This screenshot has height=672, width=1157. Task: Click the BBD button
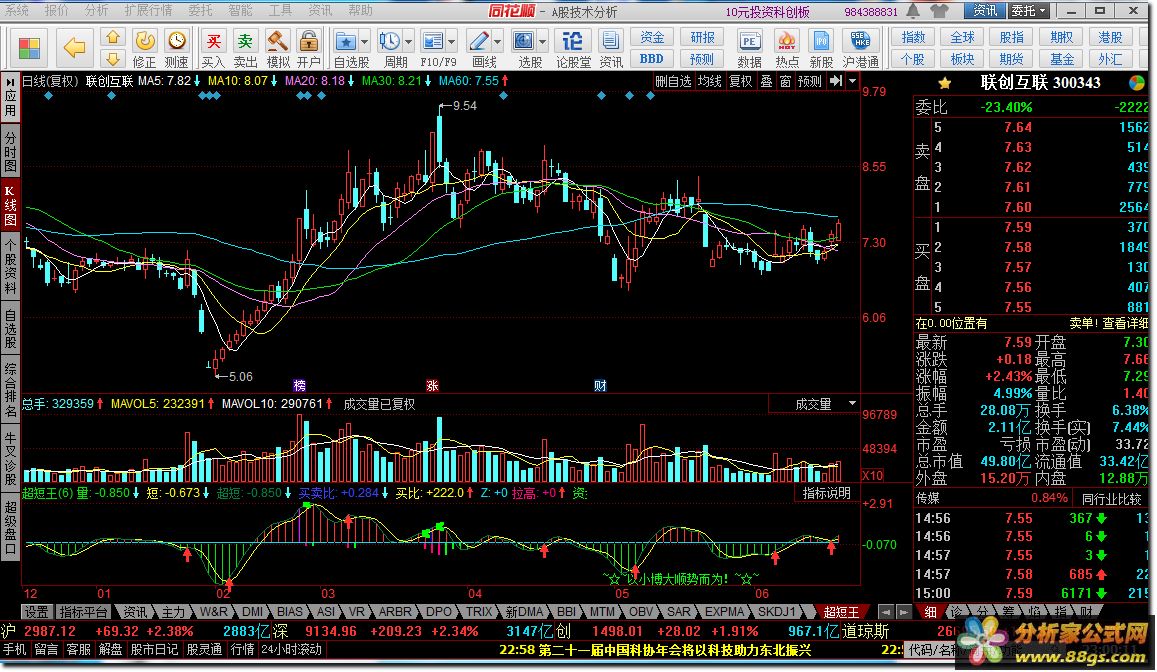[652, 59]
